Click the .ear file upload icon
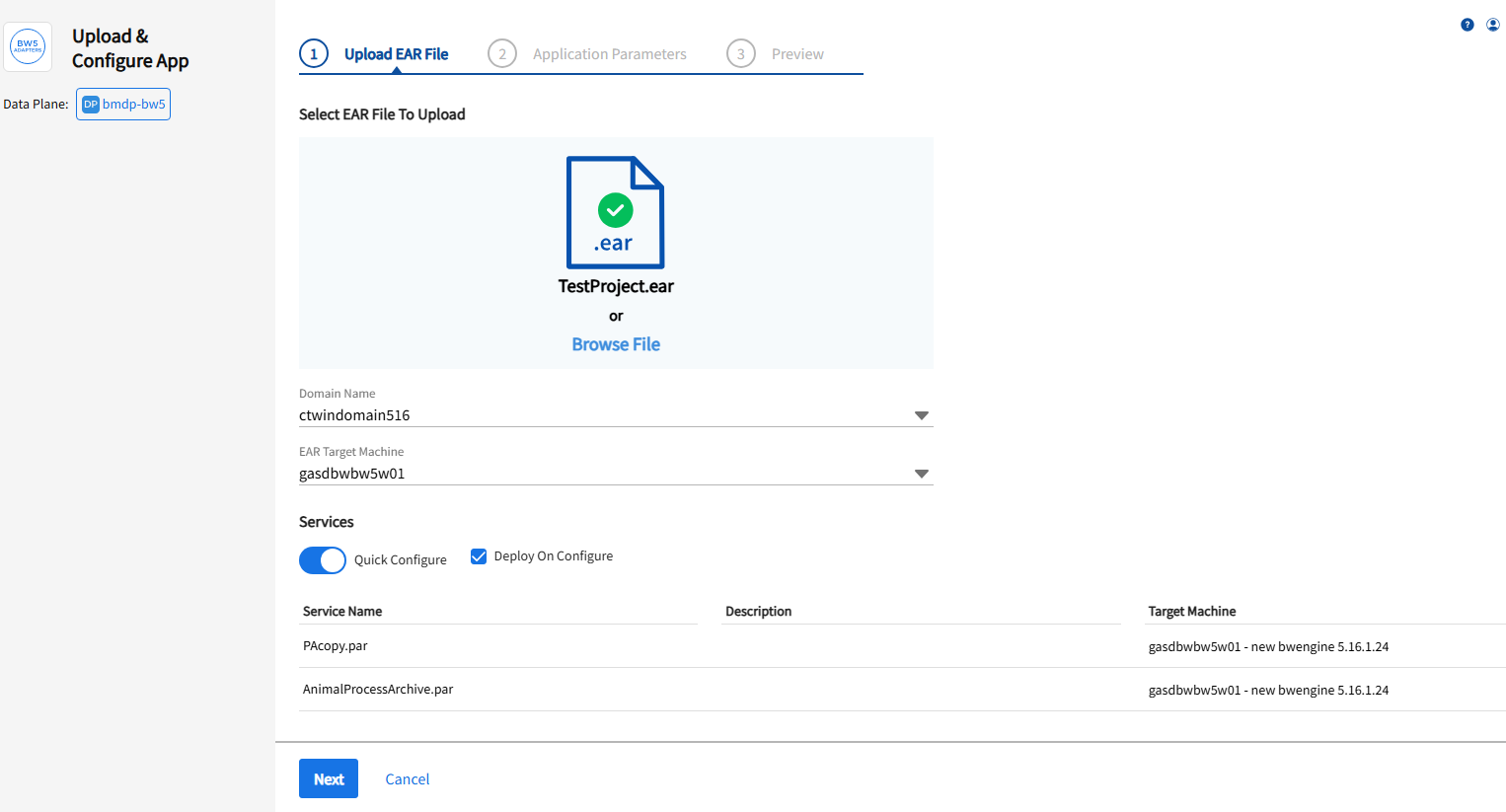The image size is (1506, 812). point(615,212)
